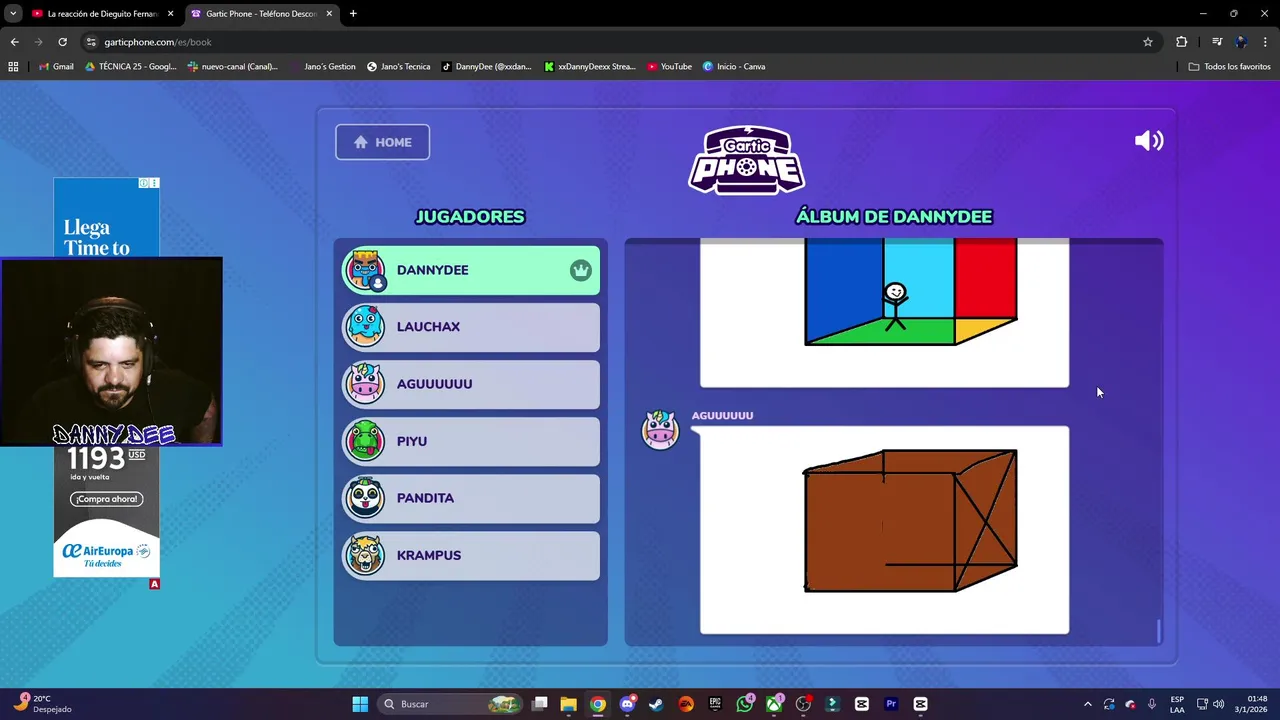Open the ad info icon on the banner
This screenshot has height=720, width=1280.
pyautogui.click(x=144, y=183)
